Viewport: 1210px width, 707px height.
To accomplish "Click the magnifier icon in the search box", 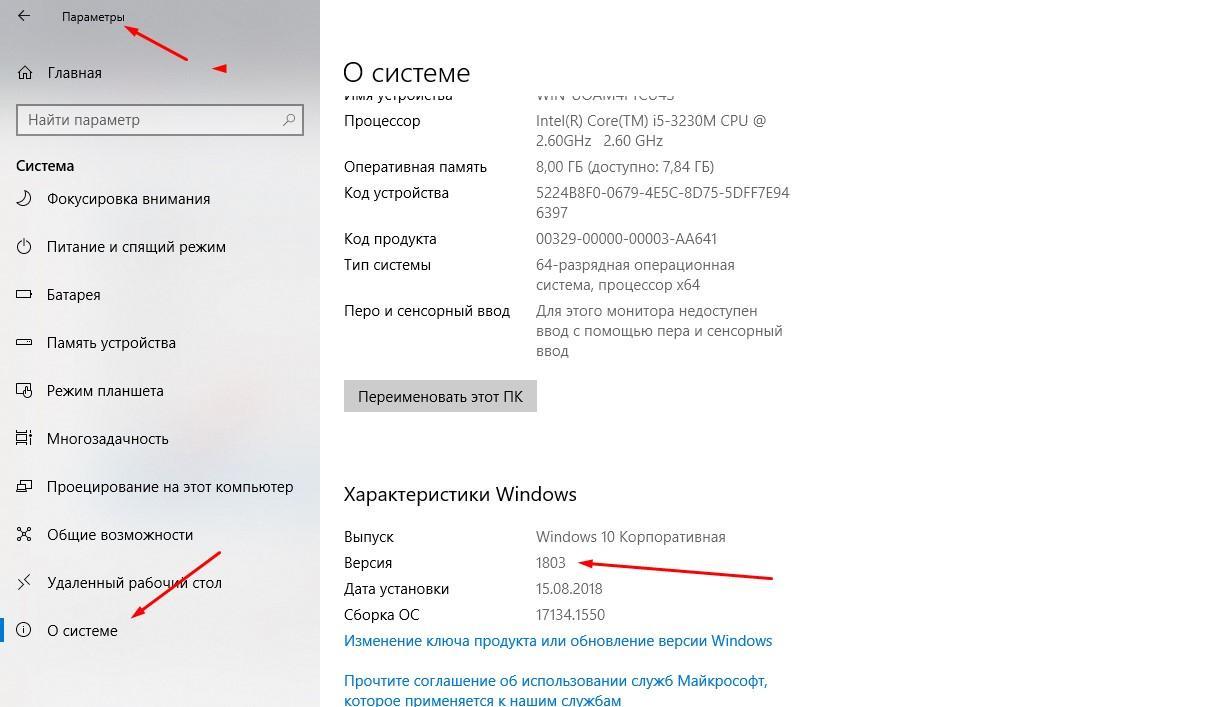I will [289, 119].
